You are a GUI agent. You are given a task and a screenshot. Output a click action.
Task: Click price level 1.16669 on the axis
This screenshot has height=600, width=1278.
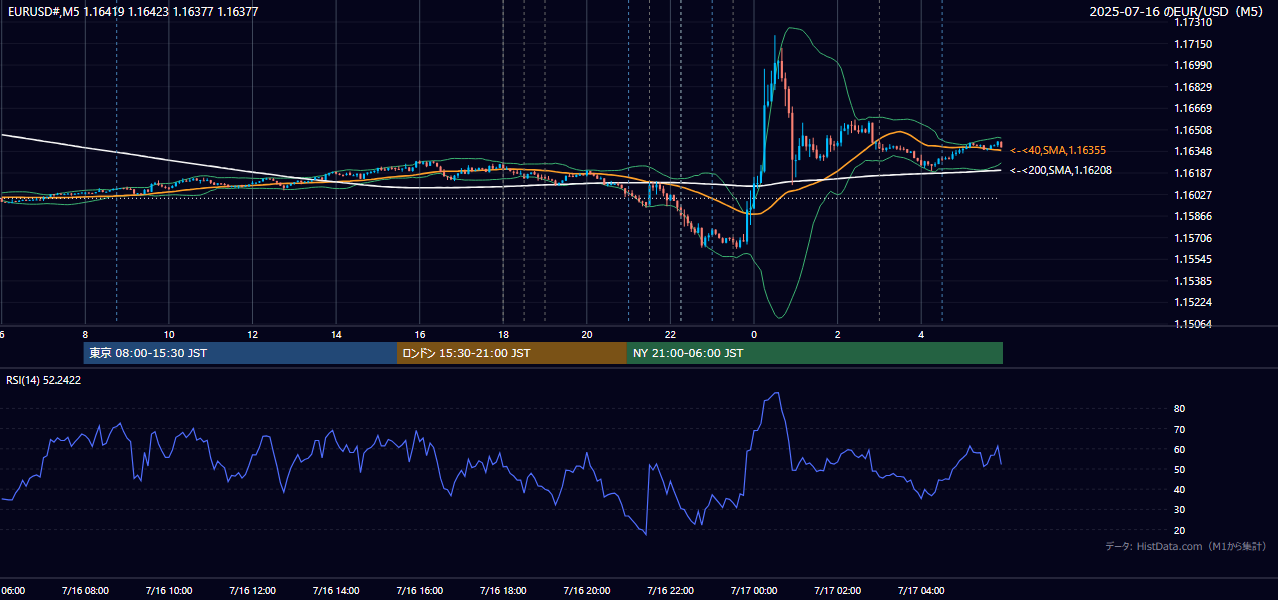(x=1194, y=108)
